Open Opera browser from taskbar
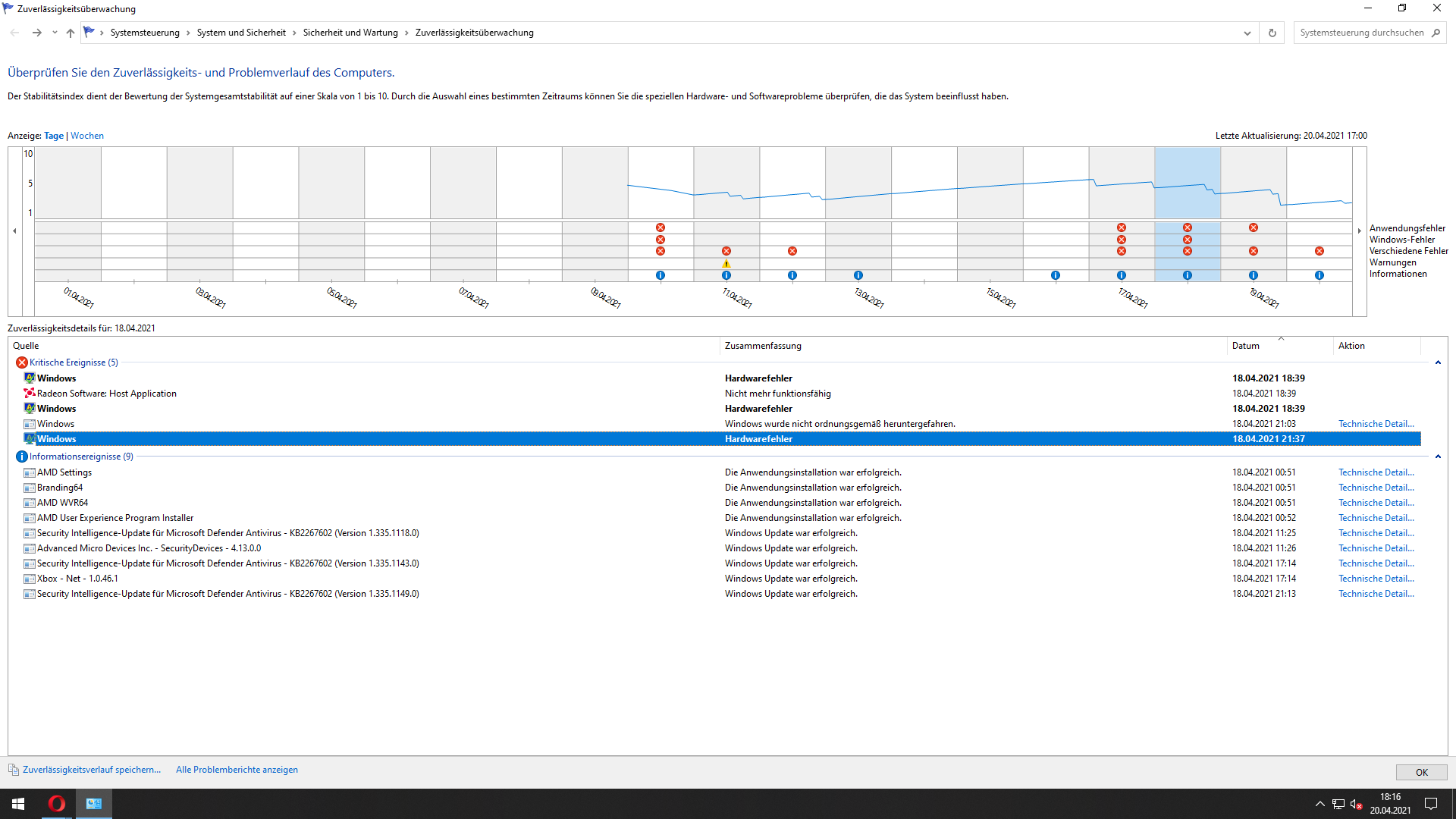 [57, 804]
